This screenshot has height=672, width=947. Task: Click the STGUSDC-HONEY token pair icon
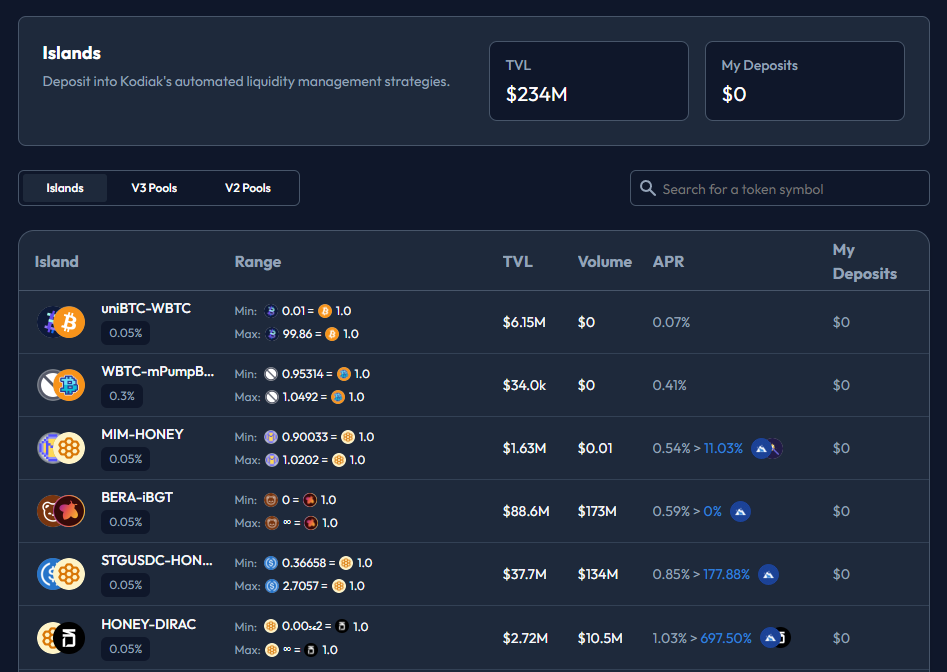(61, 574)
